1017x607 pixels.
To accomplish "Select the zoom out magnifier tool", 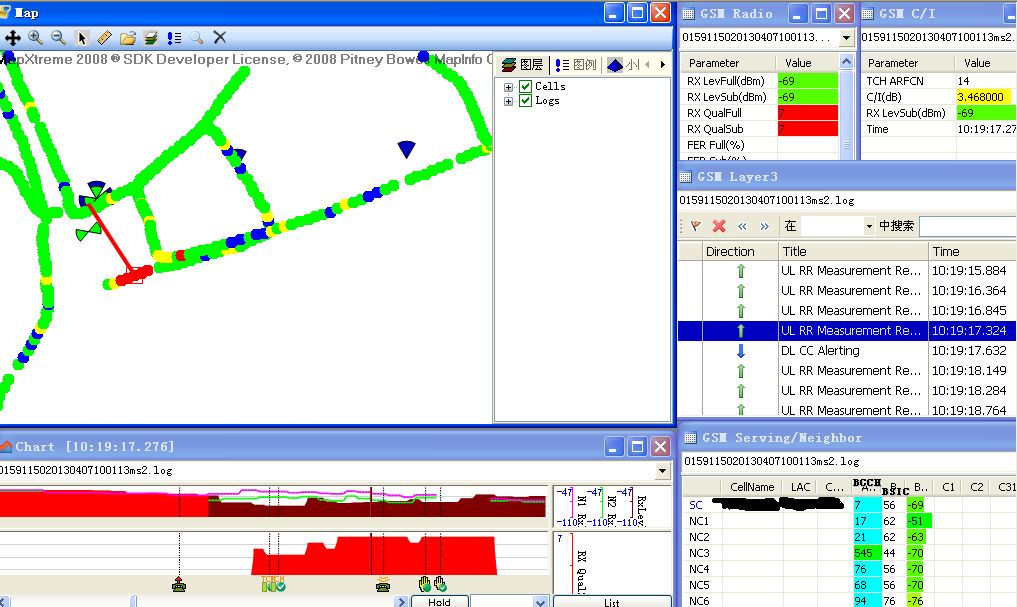I will tap(58, 38).
